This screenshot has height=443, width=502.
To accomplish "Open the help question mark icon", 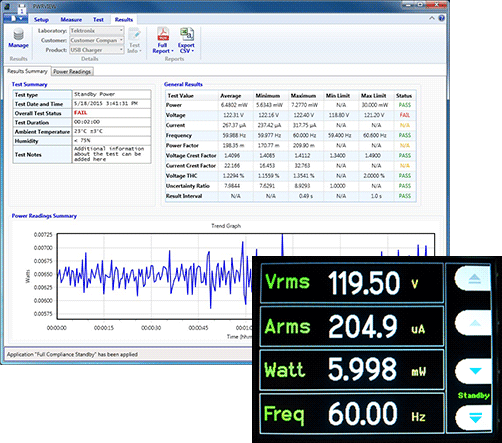I will tap(441, 18).
